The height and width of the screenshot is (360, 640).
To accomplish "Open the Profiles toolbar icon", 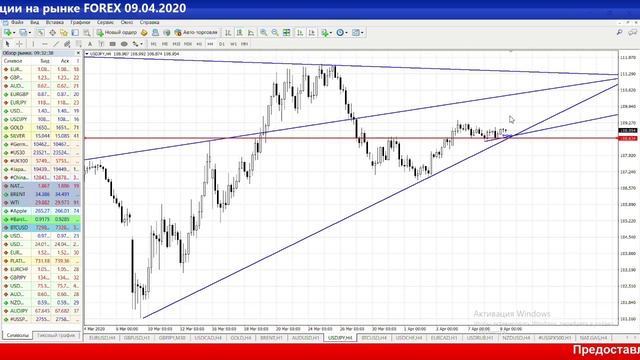I will [22, 32].
